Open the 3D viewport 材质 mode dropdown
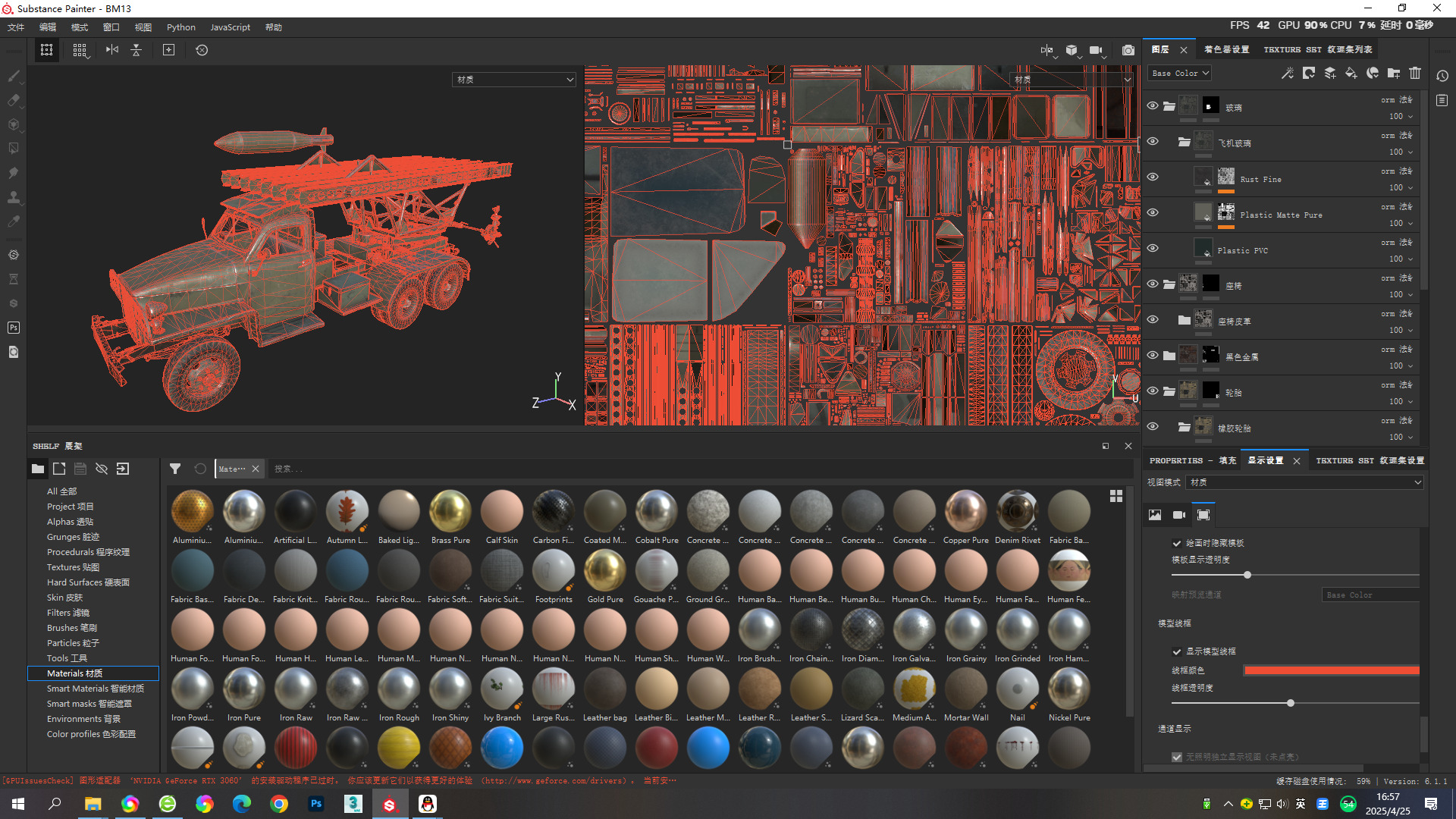This screenshot has height=819, width=1456. click(514, 80)
